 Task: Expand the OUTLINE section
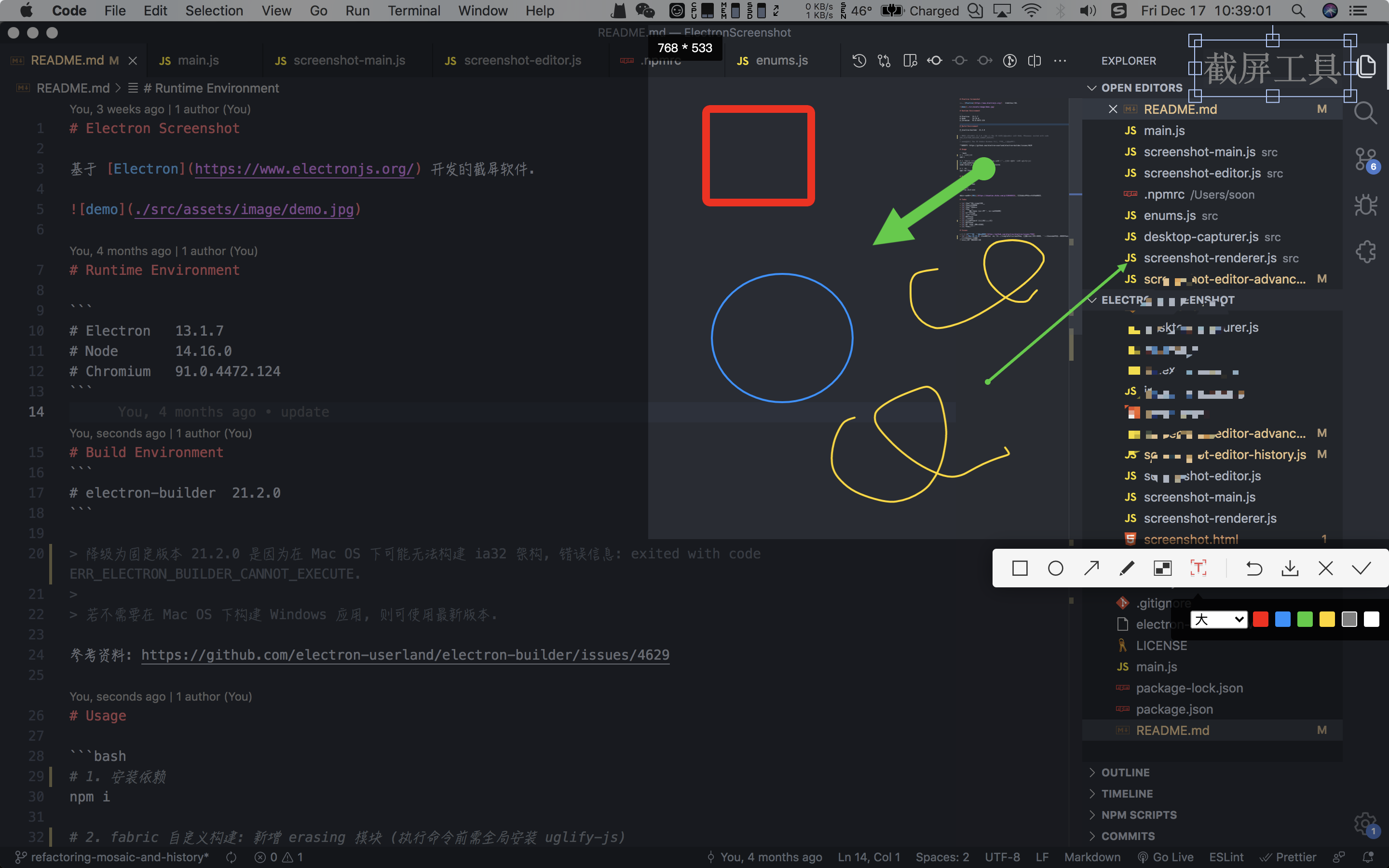pyautogui.click(x=1125, y=773)
